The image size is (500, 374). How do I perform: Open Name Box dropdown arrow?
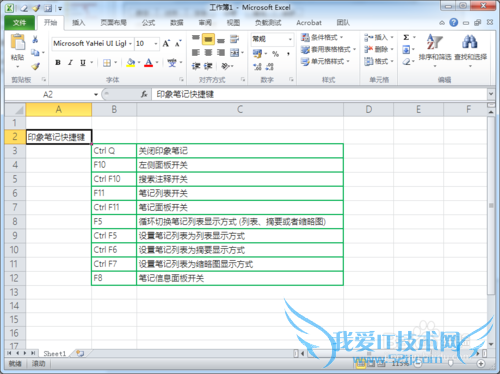coord(96,95)
